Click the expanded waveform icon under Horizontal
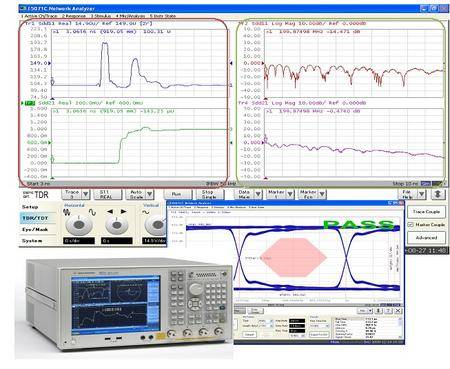Screen dimensions: 450x369 (92, 212)
